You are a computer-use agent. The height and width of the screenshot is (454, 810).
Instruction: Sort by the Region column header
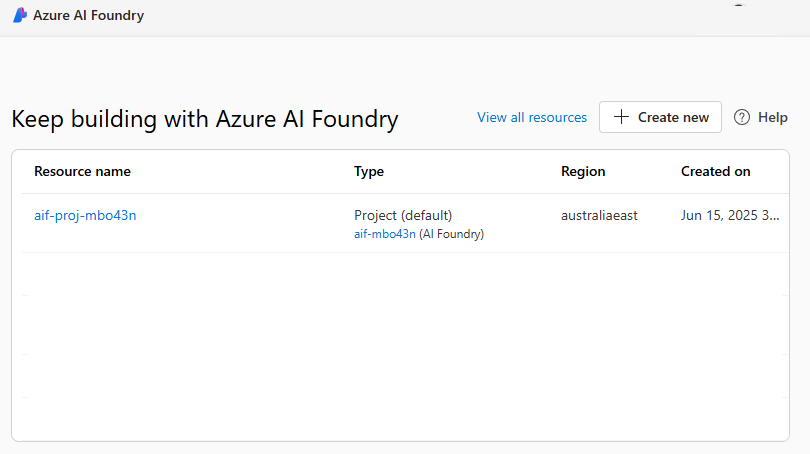(583, 171)
